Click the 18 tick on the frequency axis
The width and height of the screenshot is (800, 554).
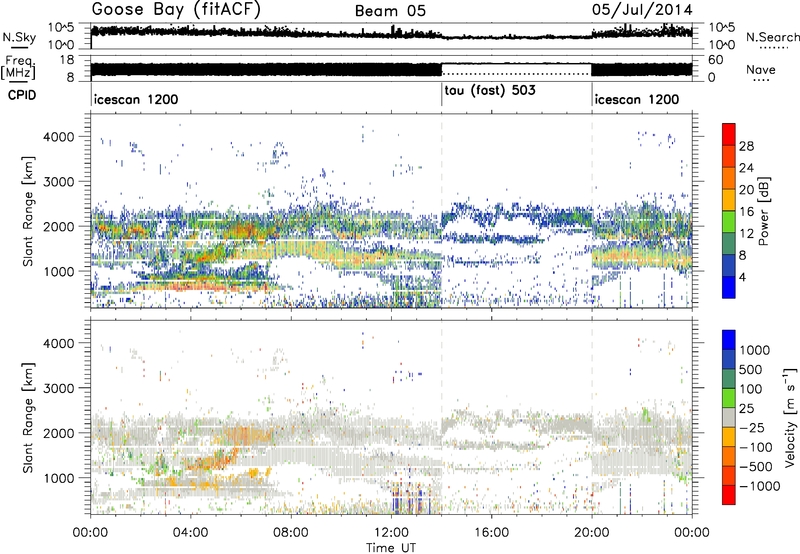click(67, 60)
